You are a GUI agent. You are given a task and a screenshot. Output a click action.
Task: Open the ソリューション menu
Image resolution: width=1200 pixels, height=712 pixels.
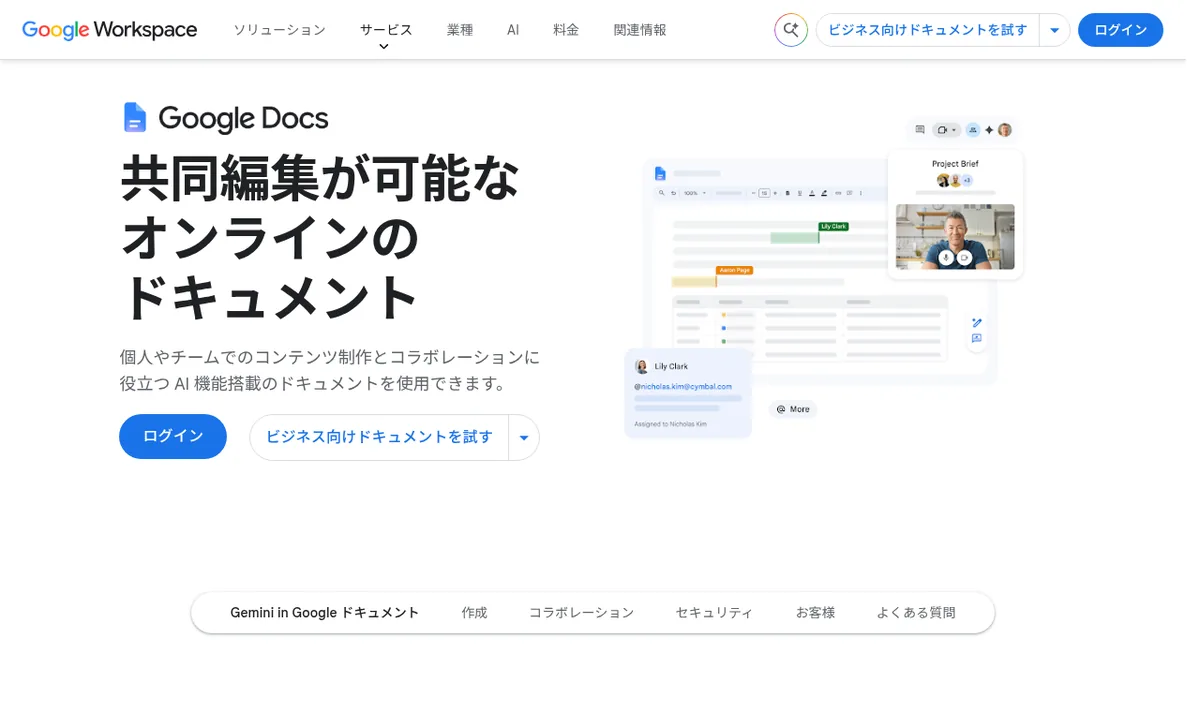(279, 30)
